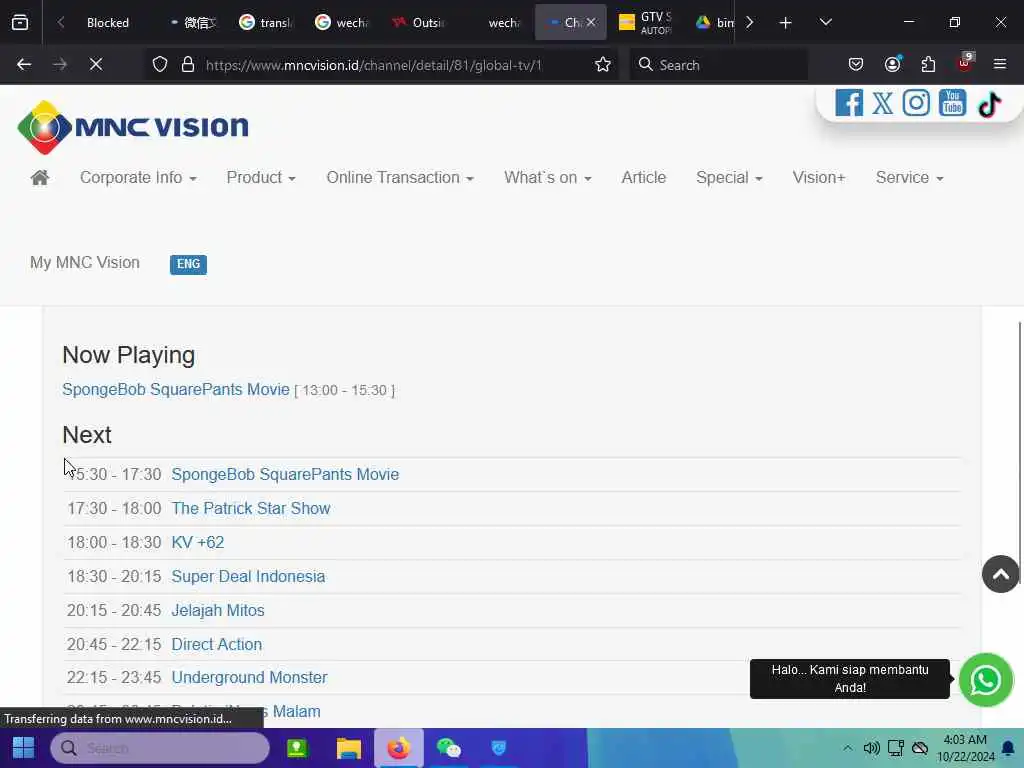Expand the Product dropdown menu
This screenshot has width=1024, height=768.
(261, 178)
